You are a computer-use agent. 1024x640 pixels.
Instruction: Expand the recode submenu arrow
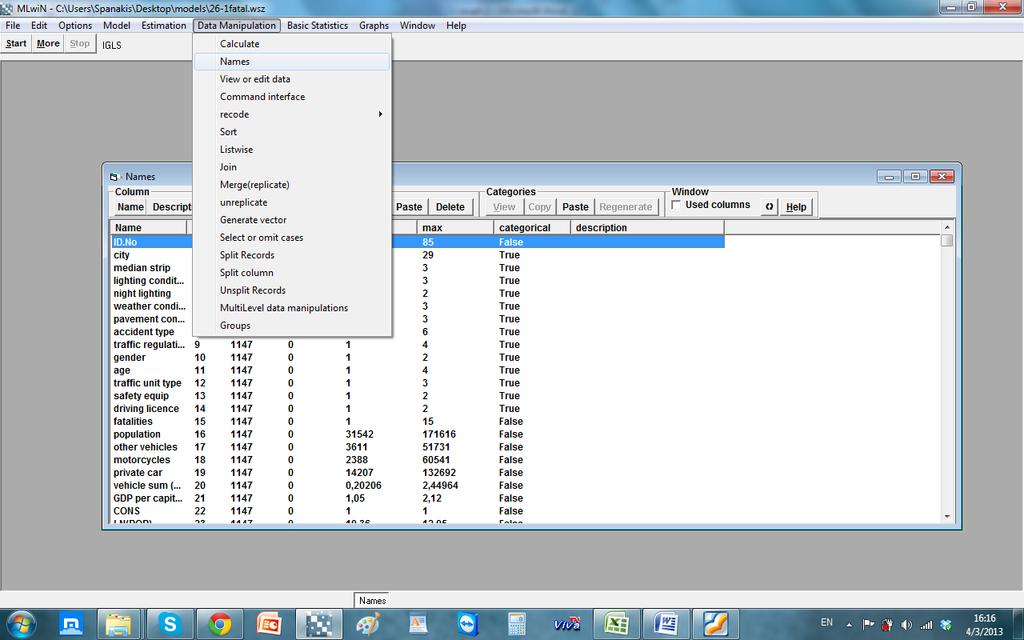pos(380,114)
